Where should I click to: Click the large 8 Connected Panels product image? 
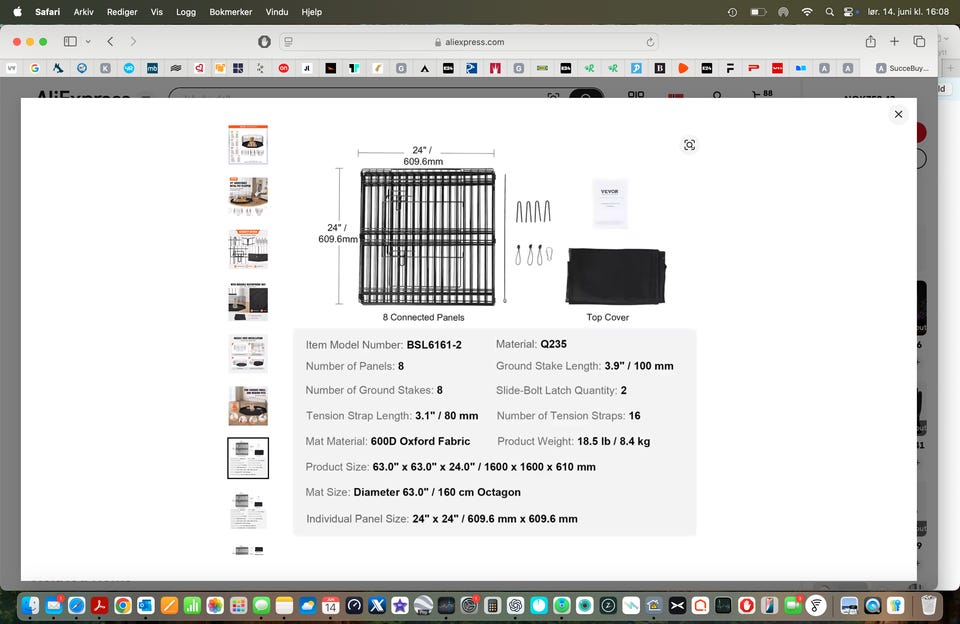(427, 237)
